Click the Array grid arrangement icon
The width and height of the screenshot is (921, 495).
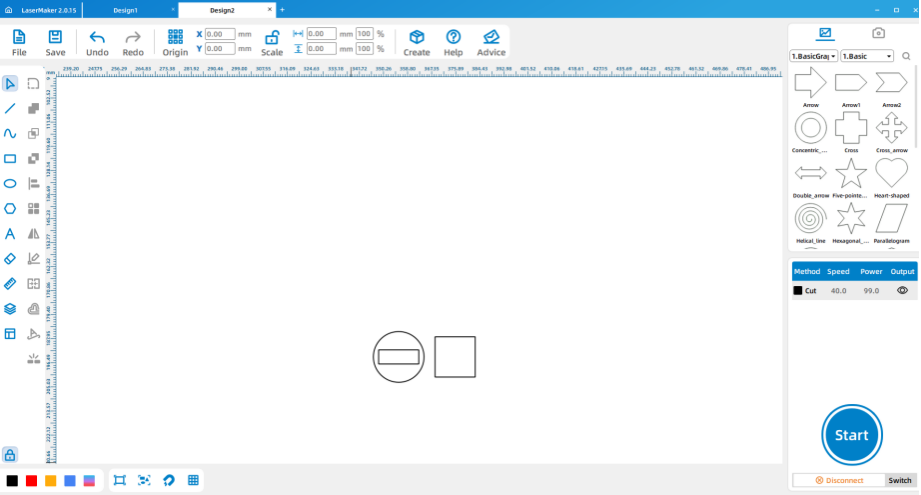33,208
